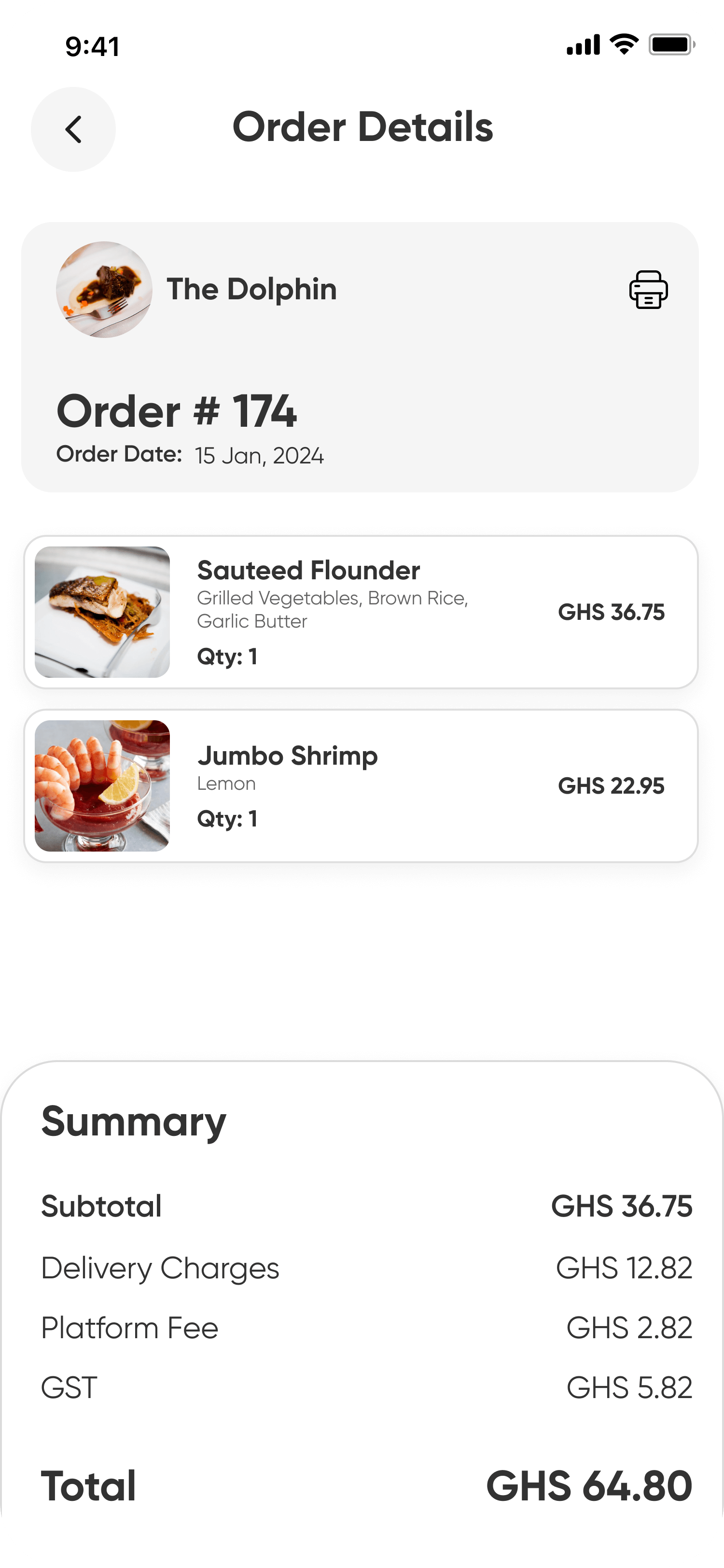
Task: Tap the Summary section heading
Action: pyautogui.click(x=134, y=1121)
